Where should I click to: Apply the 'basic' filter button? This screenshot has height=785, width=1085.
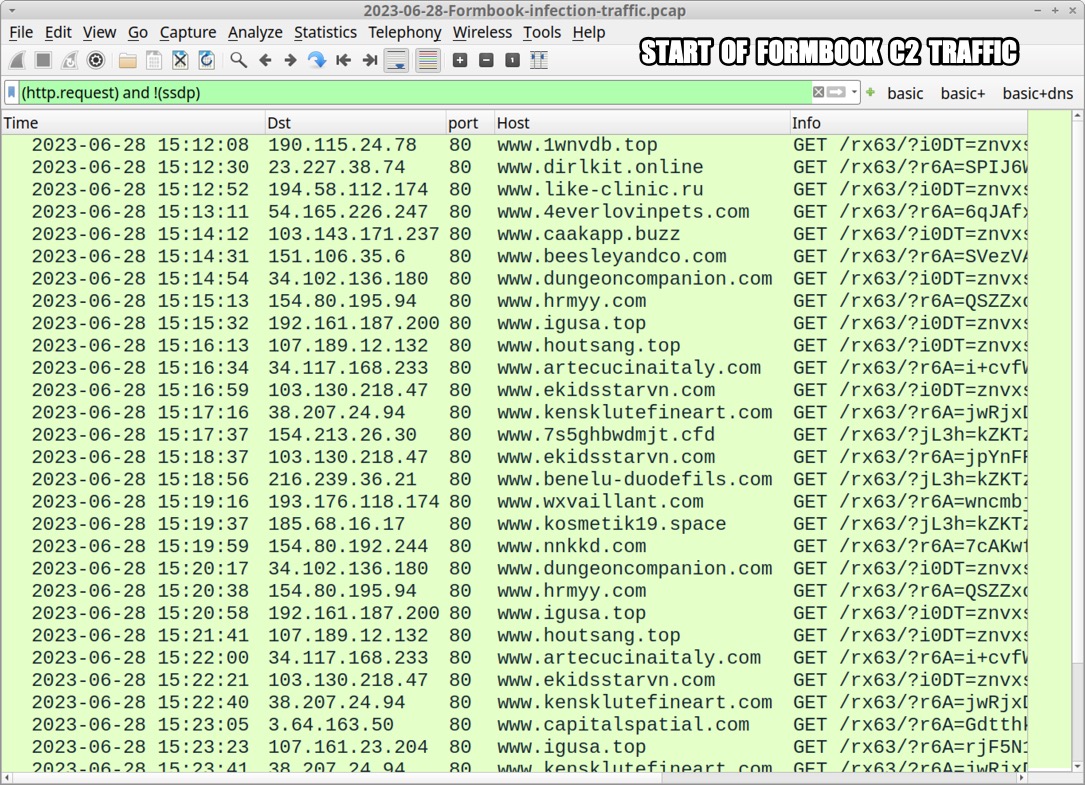[x=905, y=93]
